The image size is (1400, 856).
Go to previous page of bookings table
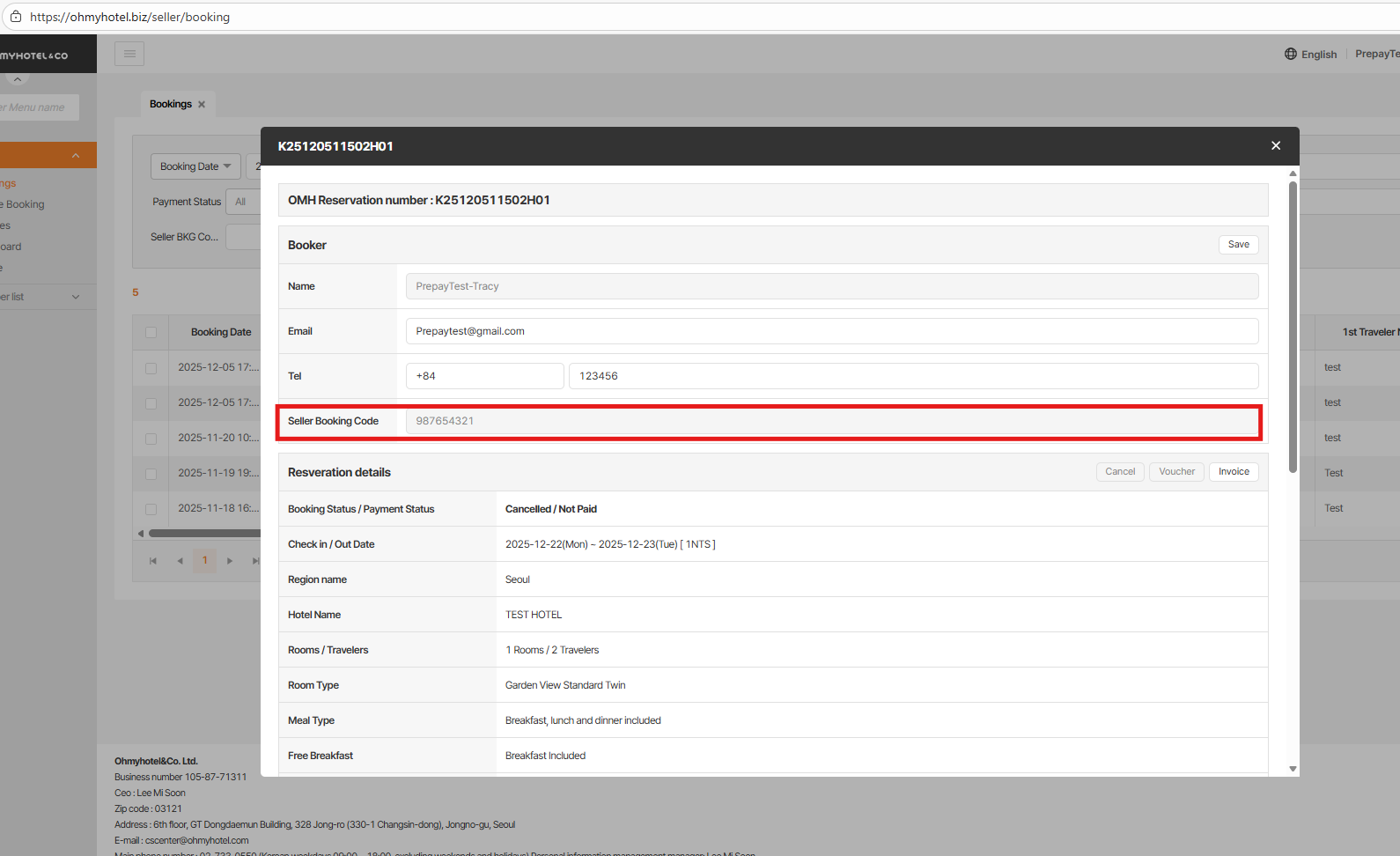180,561
